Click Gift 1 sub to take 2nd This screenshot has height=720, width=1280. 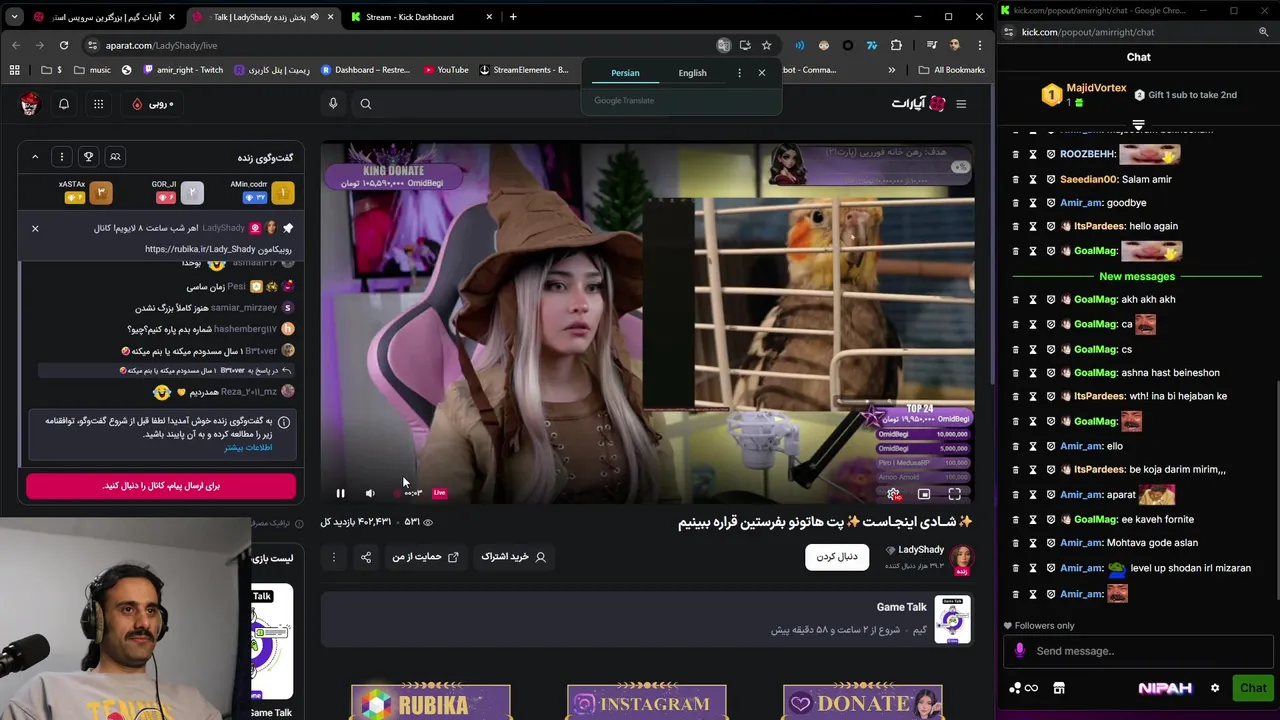1186,95
